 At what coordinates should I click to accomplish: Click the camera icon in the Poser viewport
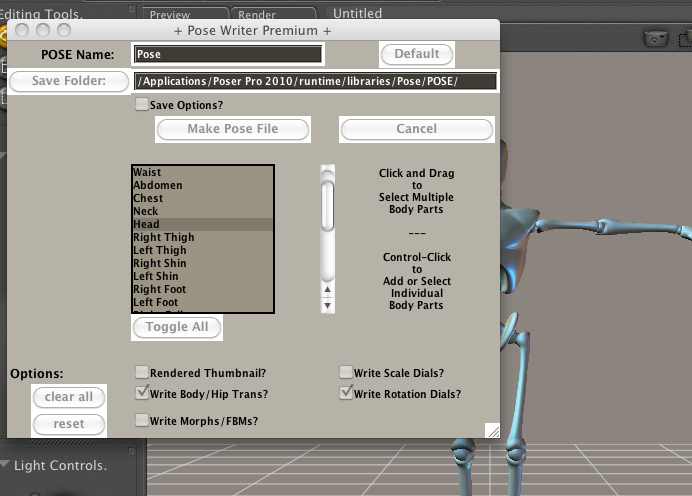click(x=656, y=39)
